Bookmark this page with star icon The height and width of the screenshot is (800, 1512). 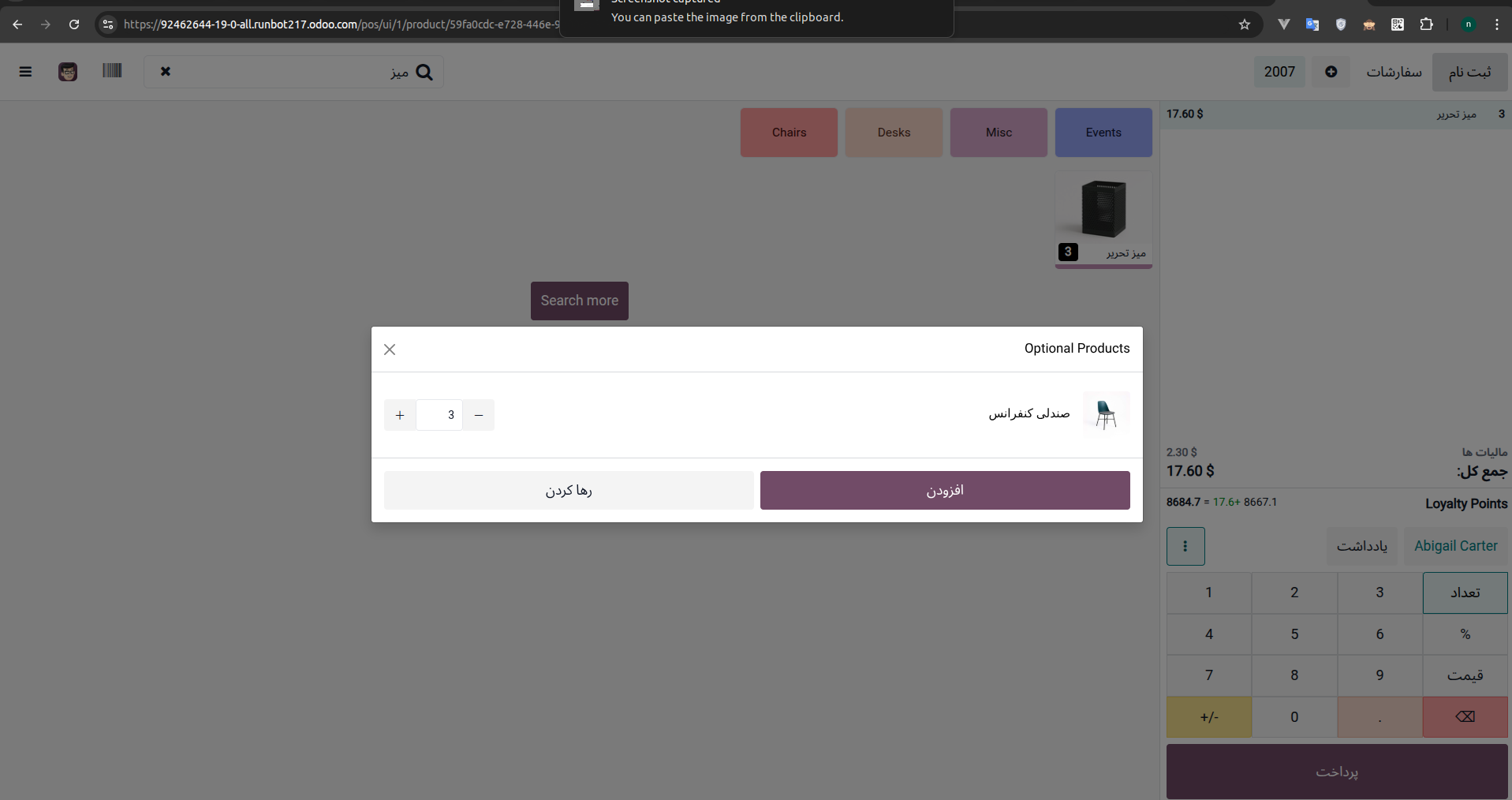(x=1245, y=24)
